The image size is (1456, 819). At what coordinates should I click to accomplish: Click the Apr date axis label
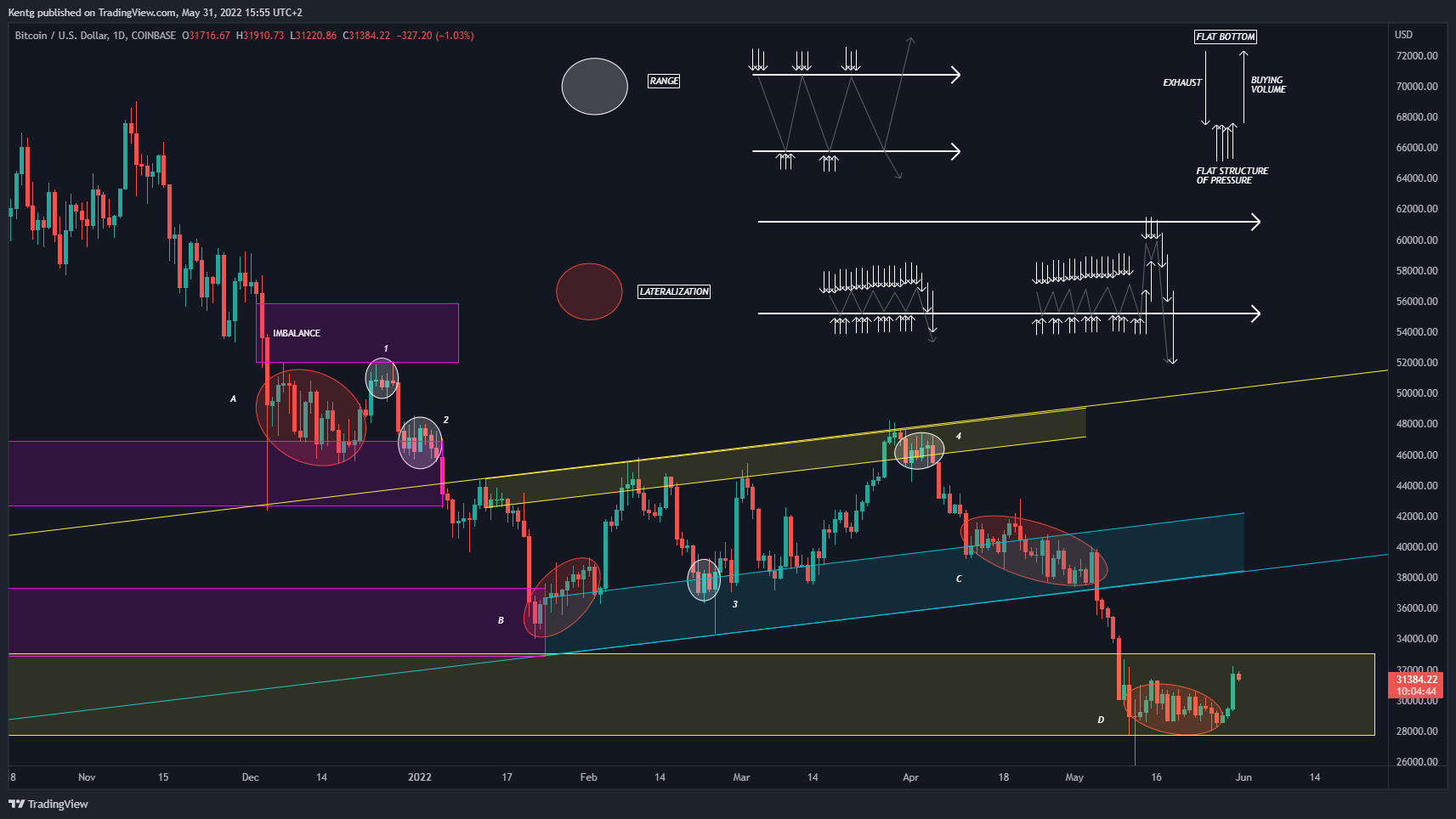pos(910,777)
